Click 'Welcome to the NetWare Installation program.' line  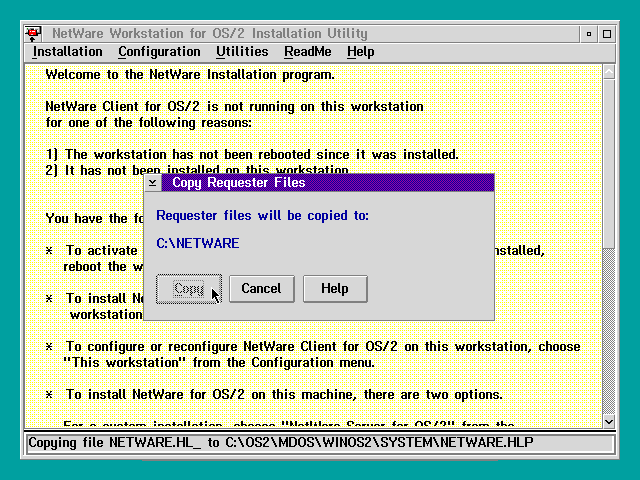(190, 75)
